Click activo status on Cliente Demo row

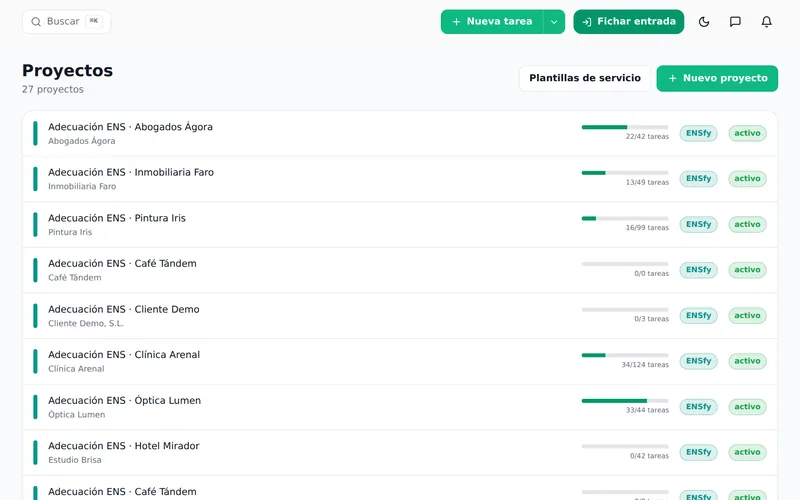pos(747,315)
